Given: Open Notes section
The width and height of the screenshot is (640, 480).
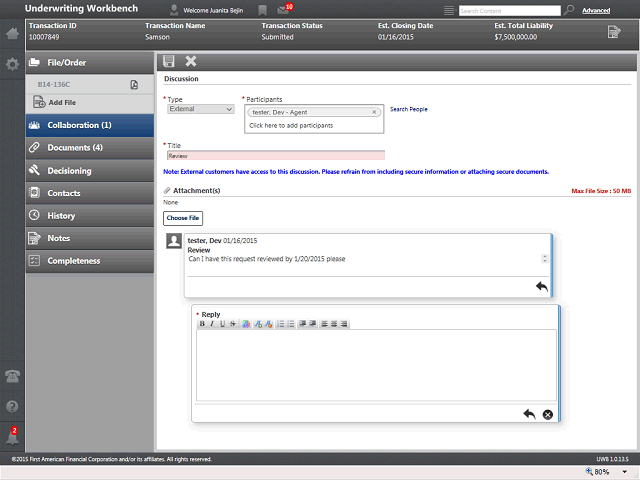Looking at the screenshot, I should pyautogui.click(x=90, y=238).
